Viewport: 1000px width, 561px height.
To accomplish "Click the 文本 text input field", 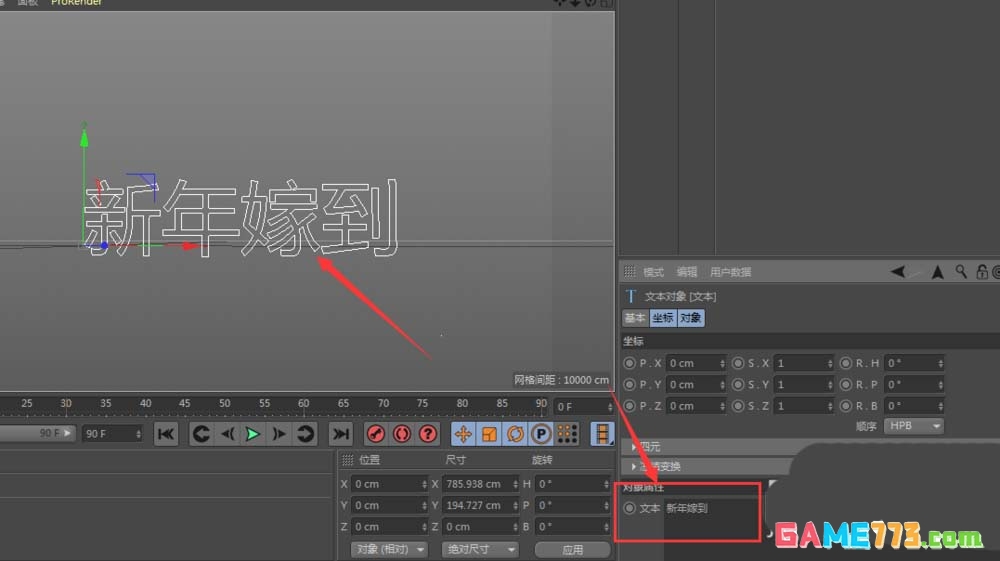I will coord(712,518).
